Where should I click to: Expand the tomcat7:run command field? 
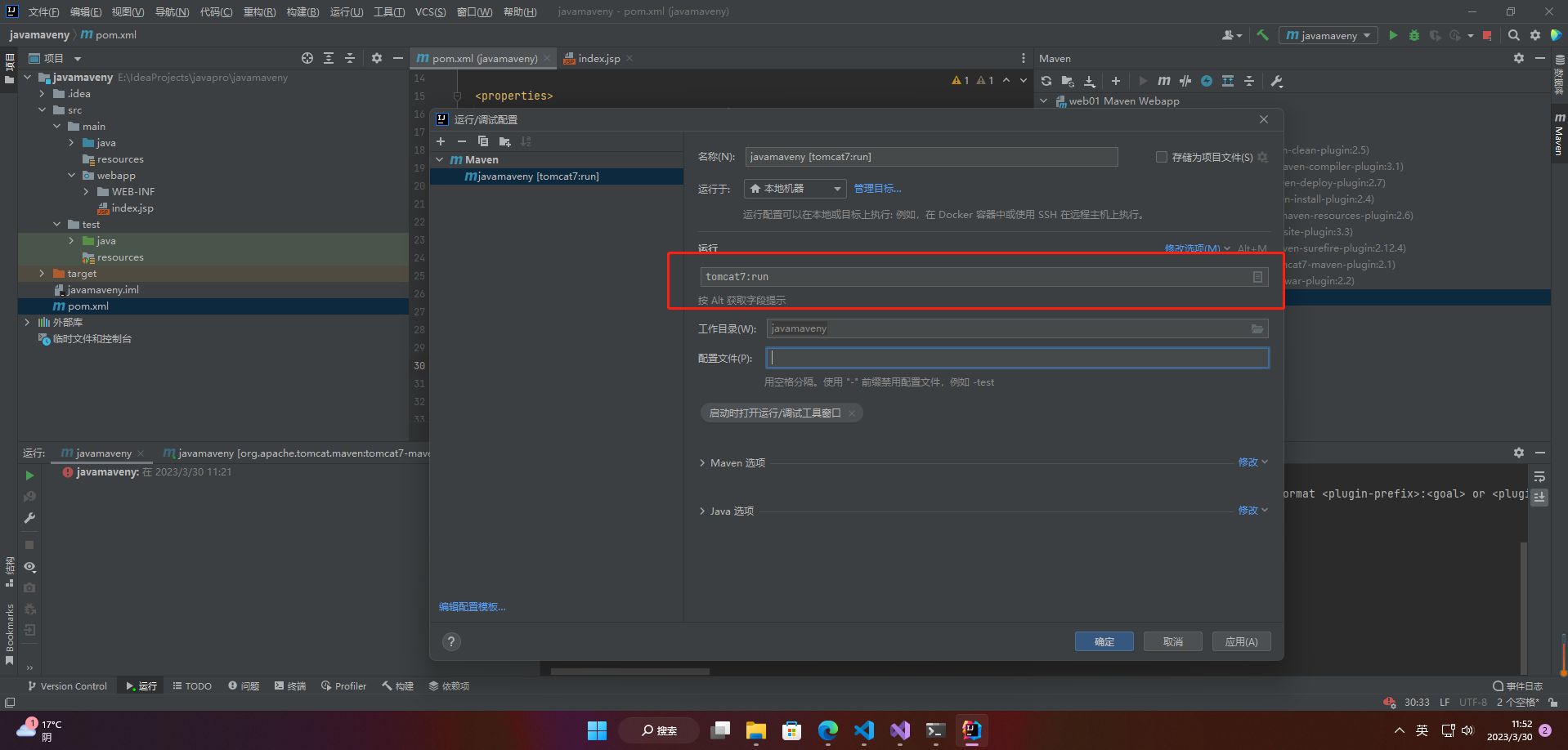1258,277
